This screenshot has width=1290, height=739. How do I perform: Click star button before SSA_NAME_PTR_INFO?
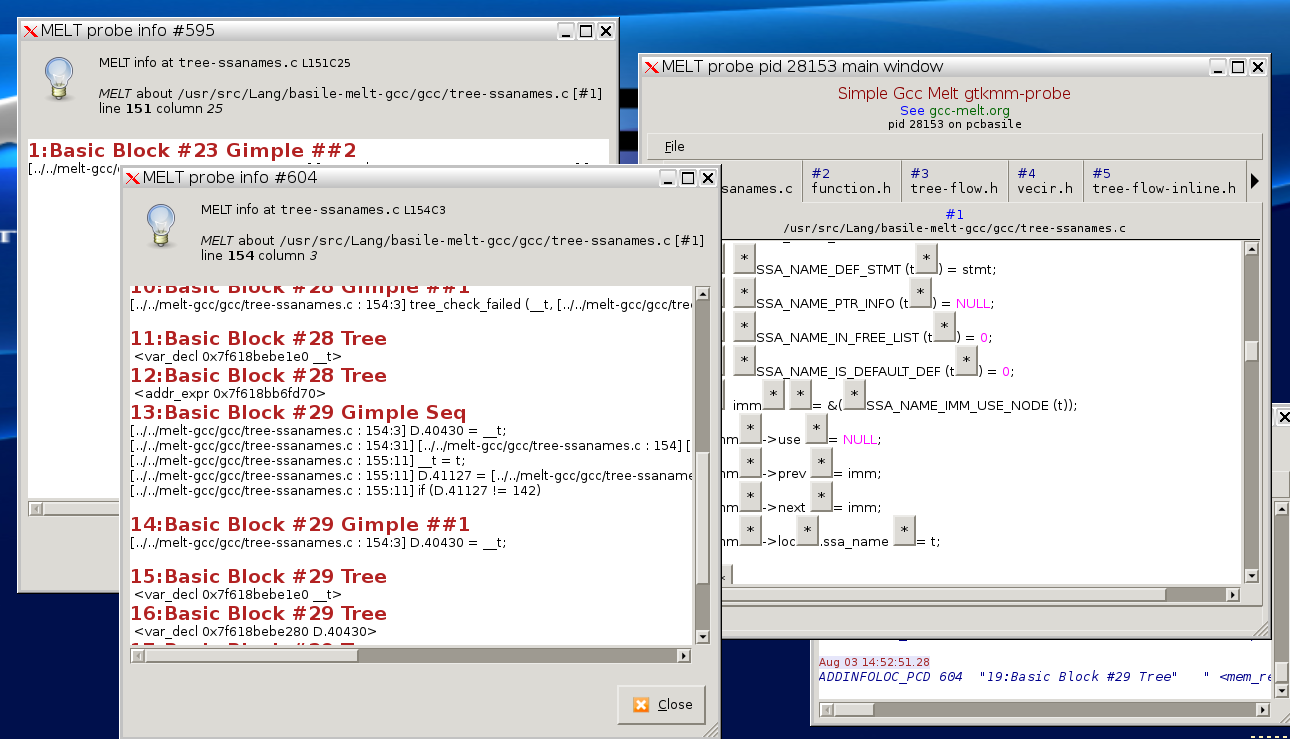743,294
